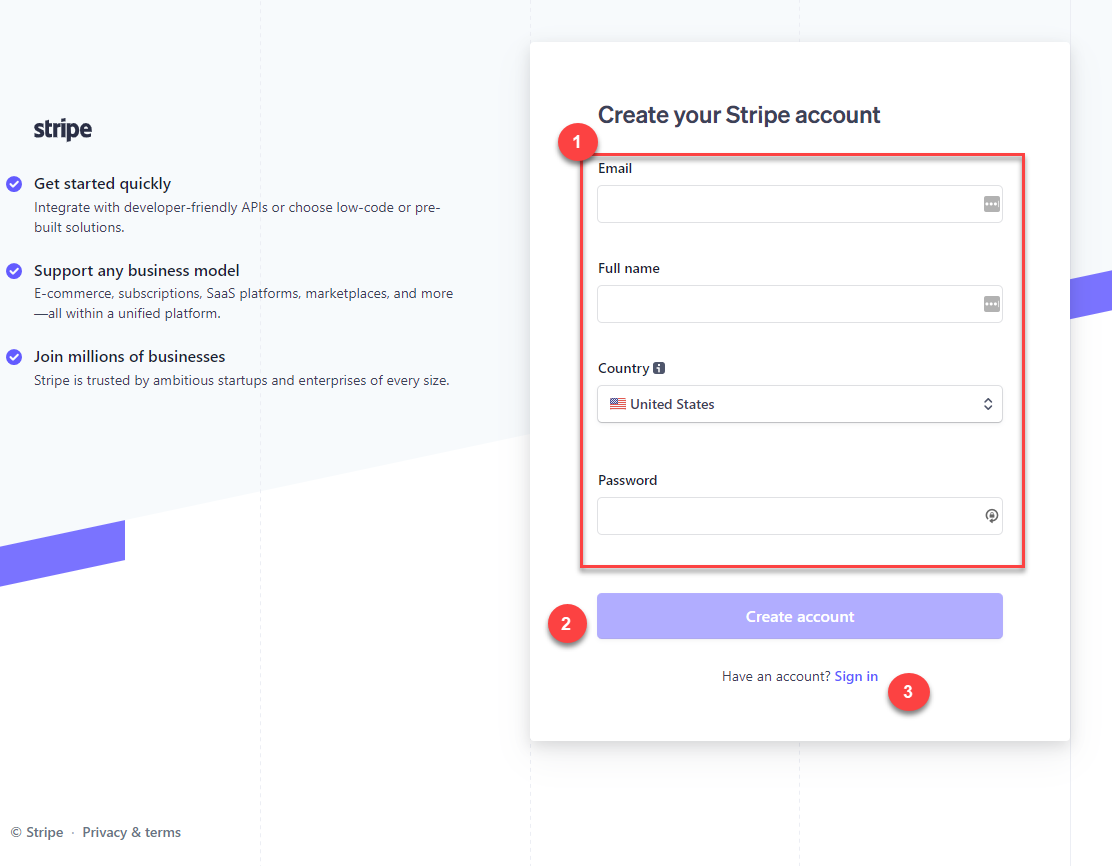Click the US flag in the Country selector

(x=618, y=404)
